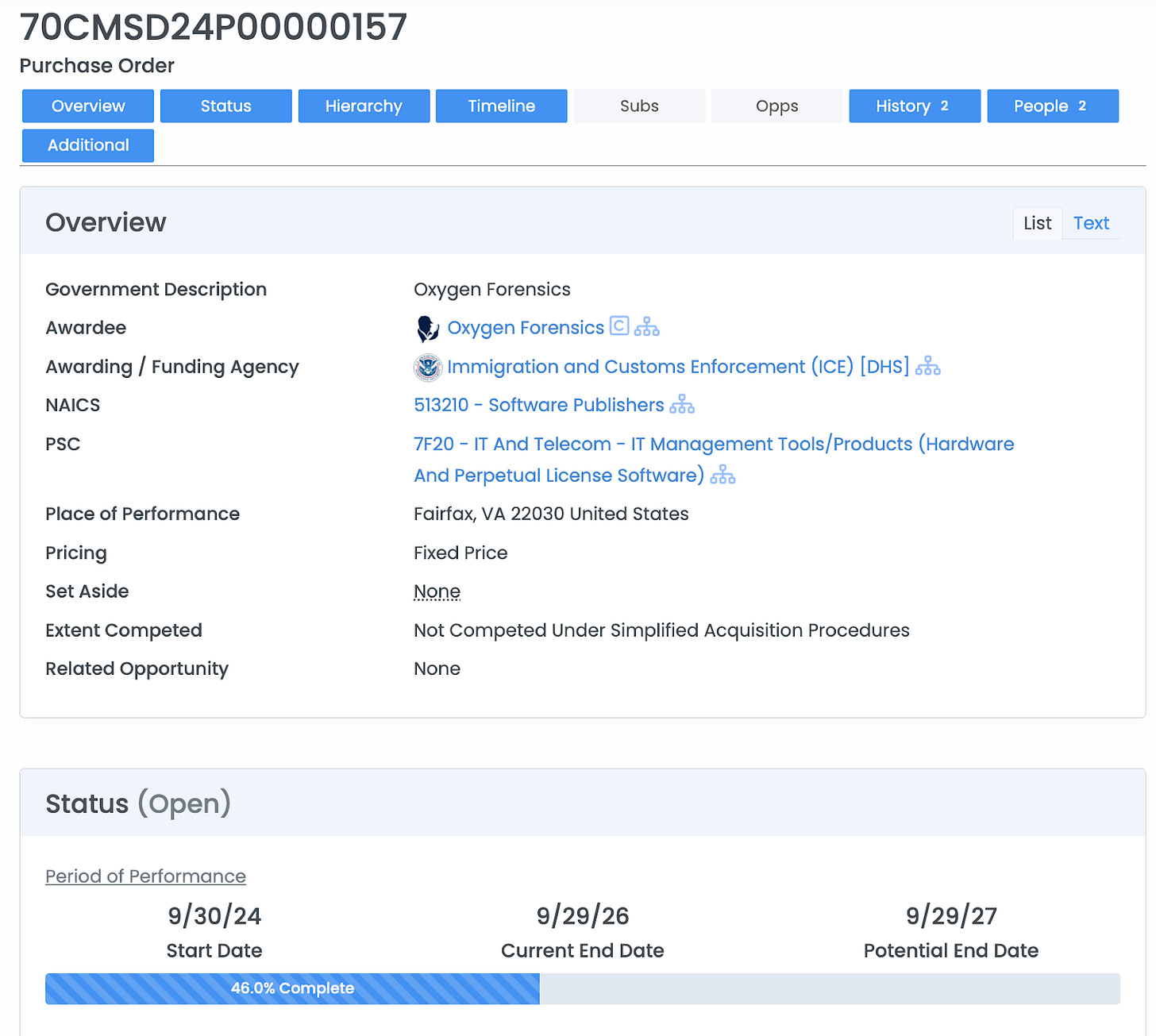1156x1036 pixels.
Task: Click the Period of Performance link
Action: point(145,876)
